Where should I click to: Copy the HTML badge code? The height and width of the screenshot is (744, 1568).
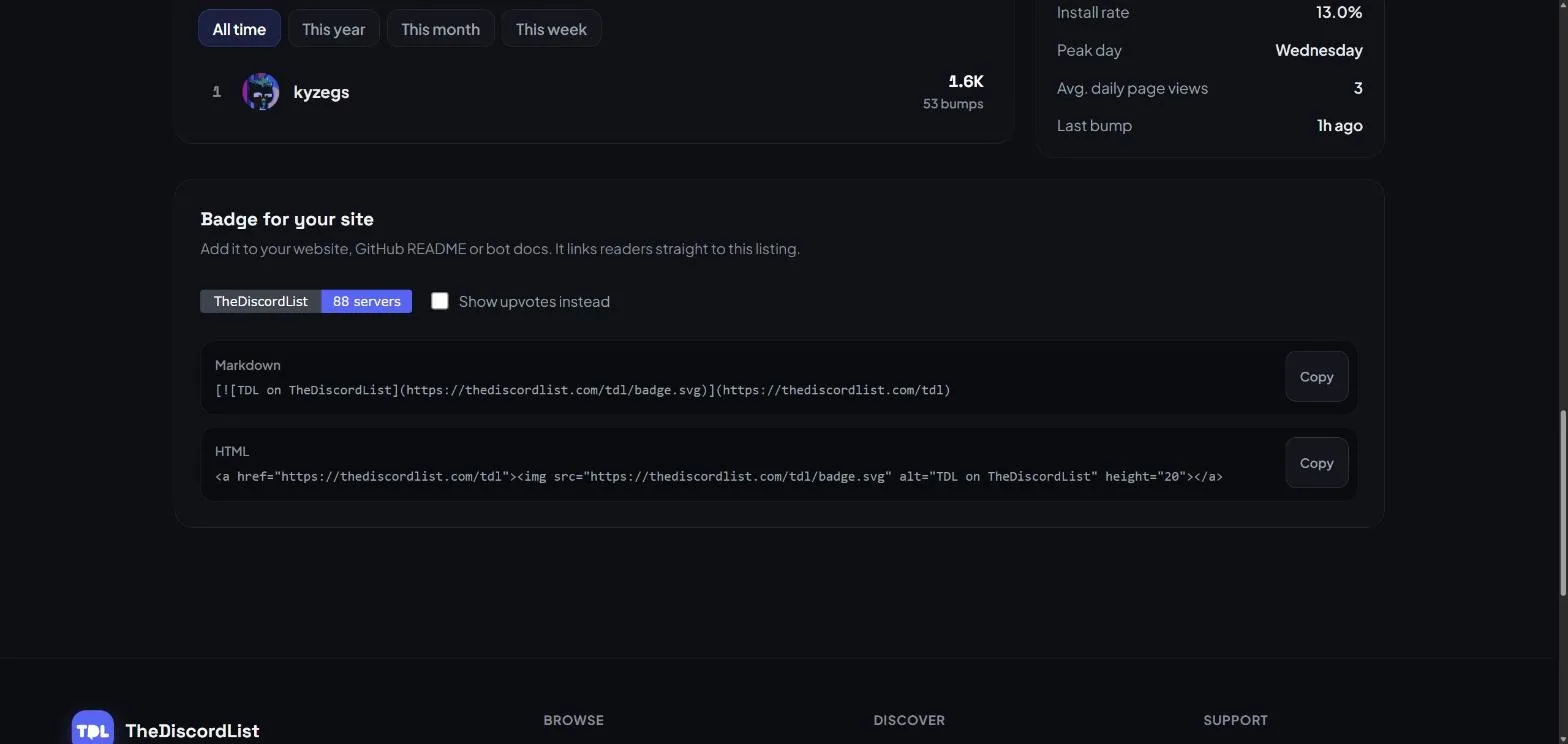[x=1316, y=463]
